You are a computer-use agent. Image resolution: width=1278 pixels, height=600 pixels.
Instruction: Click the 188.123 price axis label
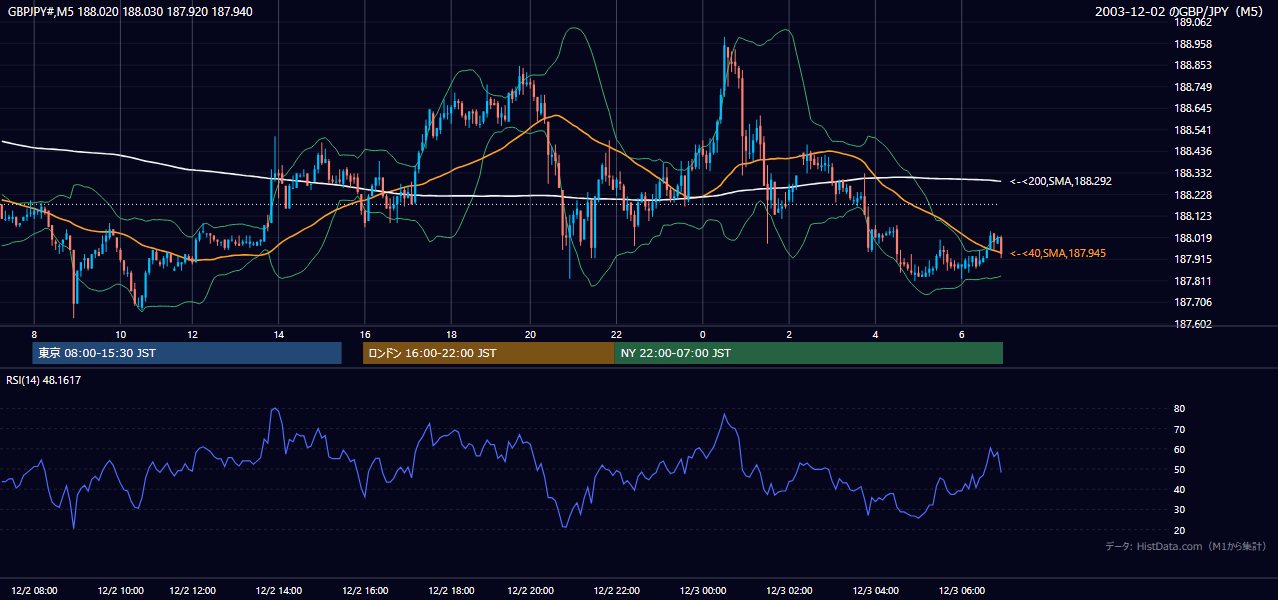pyautogui.click(x=1194, y=217)
